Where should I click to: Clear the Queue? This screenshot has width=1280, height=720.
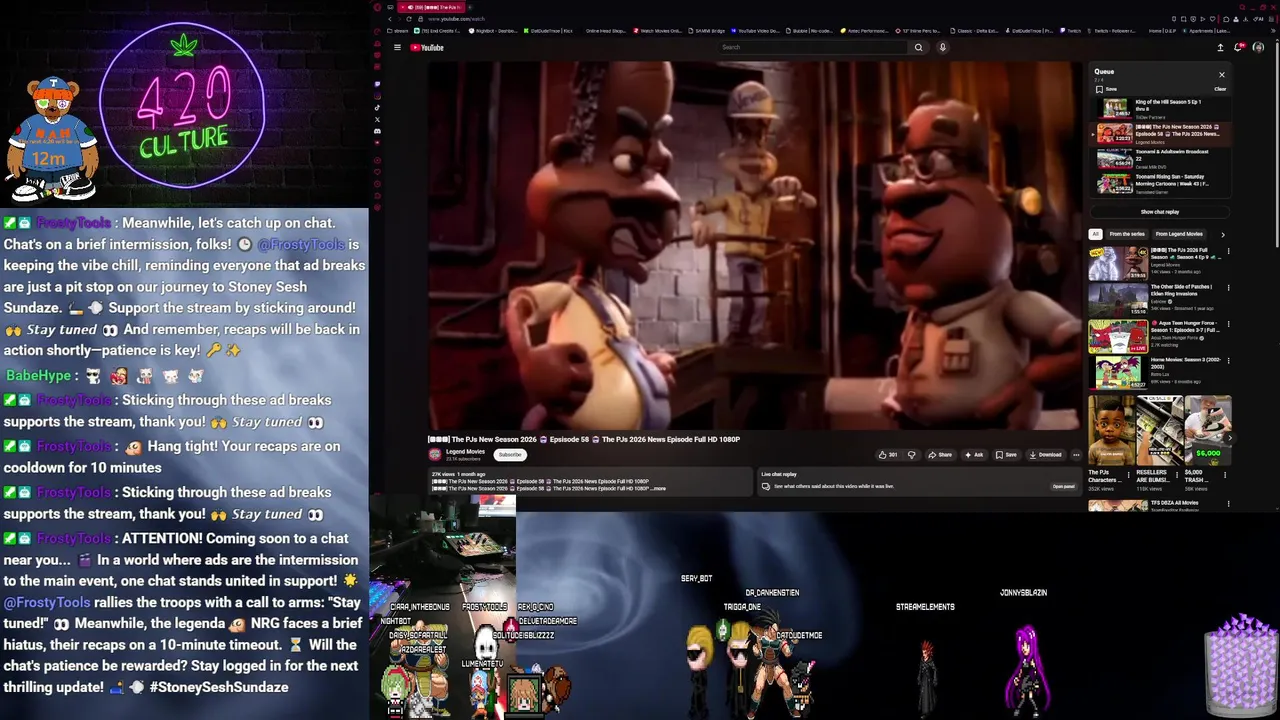coord(1220,89)
